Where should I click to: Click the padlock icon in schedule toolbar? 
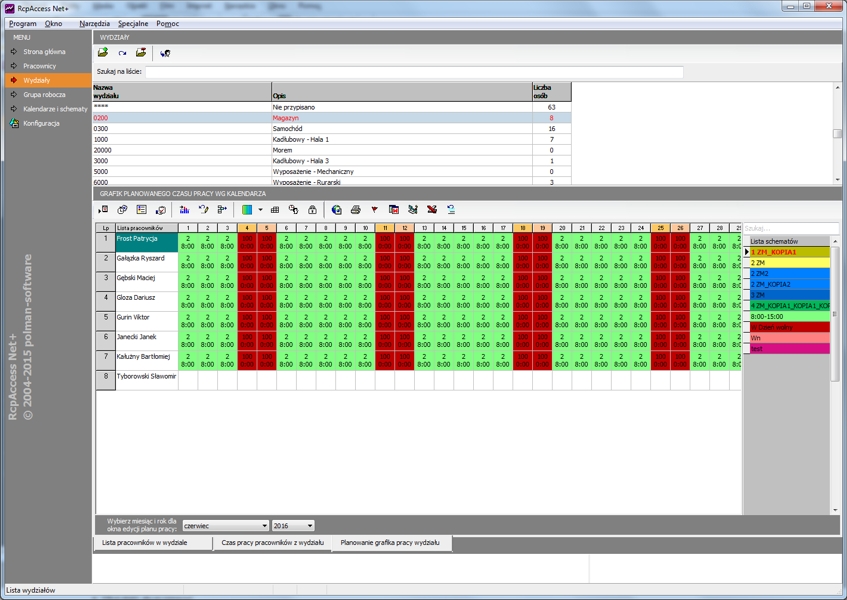312,210
